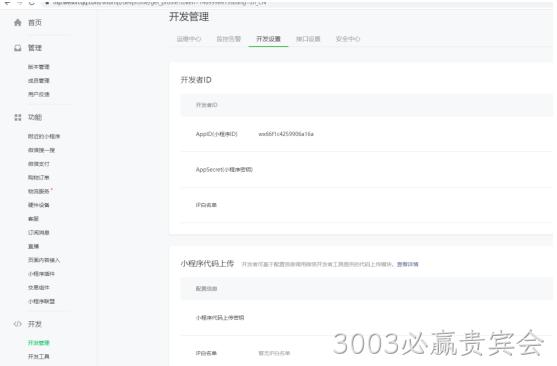Open 开发工具 in the sidebar
The width and height of the screenshot is (557, 366).
[39, 356]
